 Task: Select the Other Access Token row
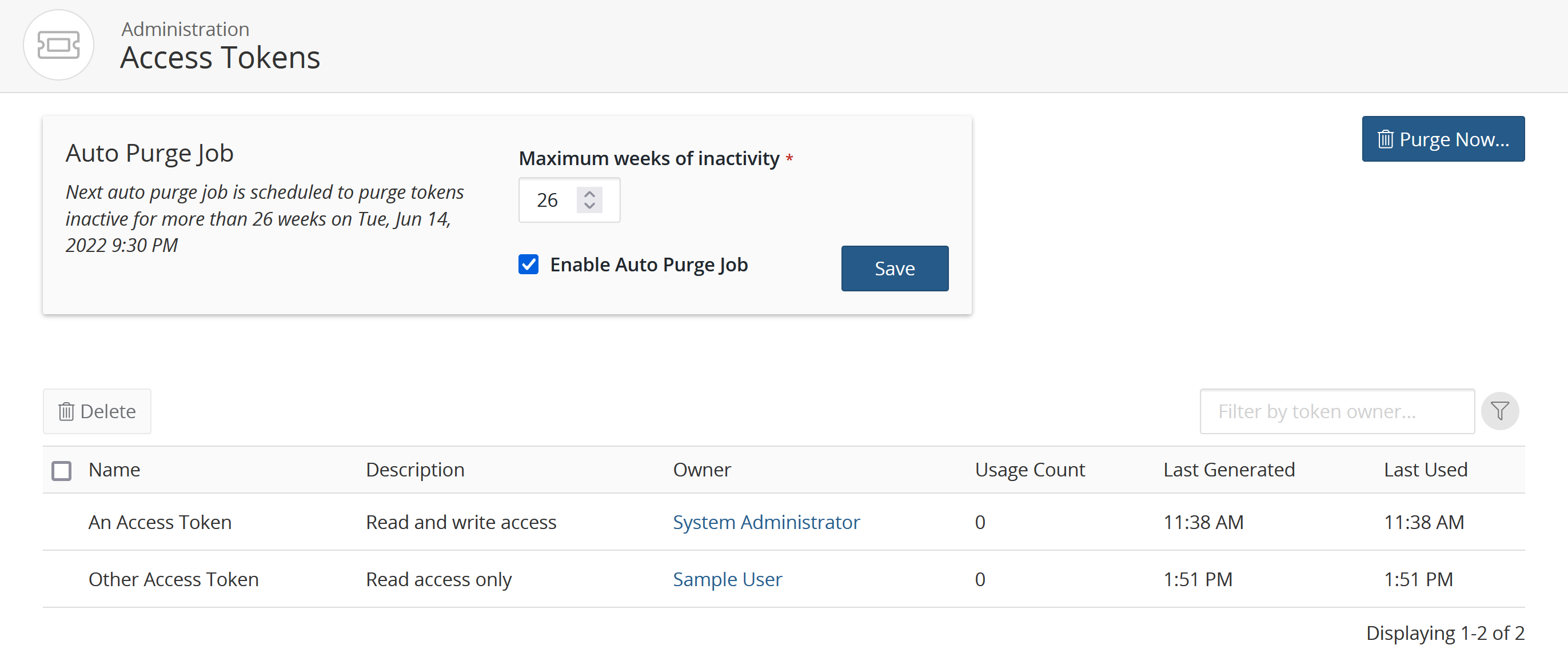pyautogui.click(x=173, y=579)
